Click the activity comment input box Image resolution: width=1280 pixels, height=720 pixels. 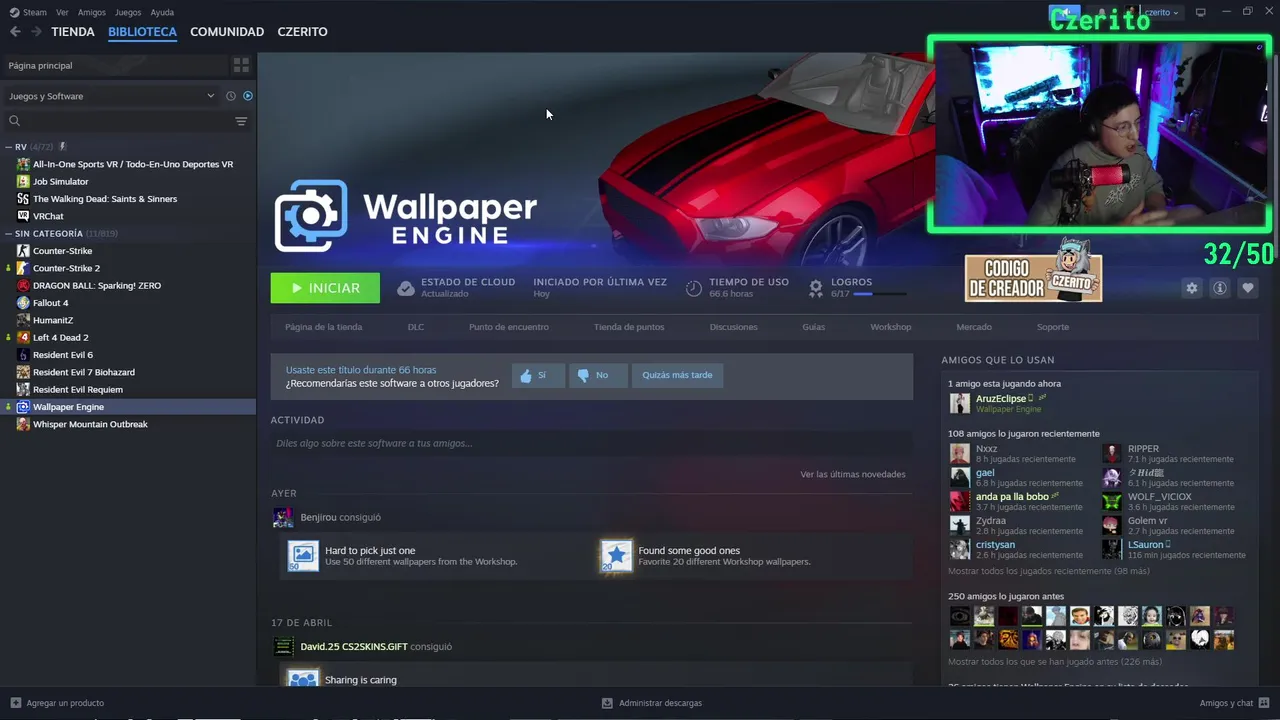point(591,443)
